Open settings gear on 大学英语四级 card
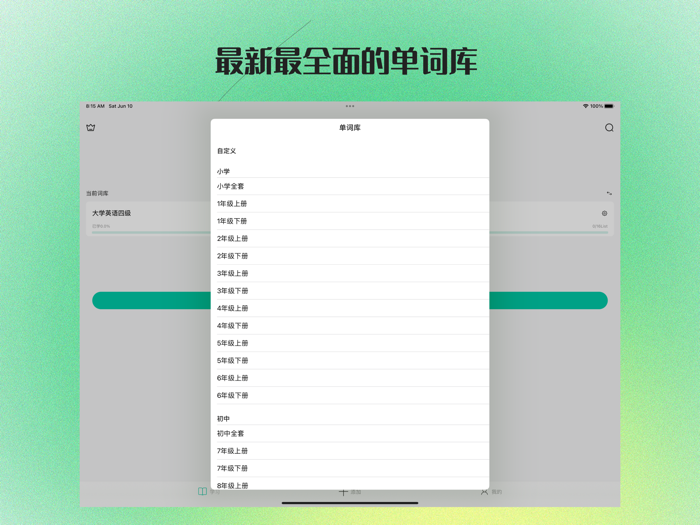The height and width of the screenshot is (525, 700). pos(604,213)
